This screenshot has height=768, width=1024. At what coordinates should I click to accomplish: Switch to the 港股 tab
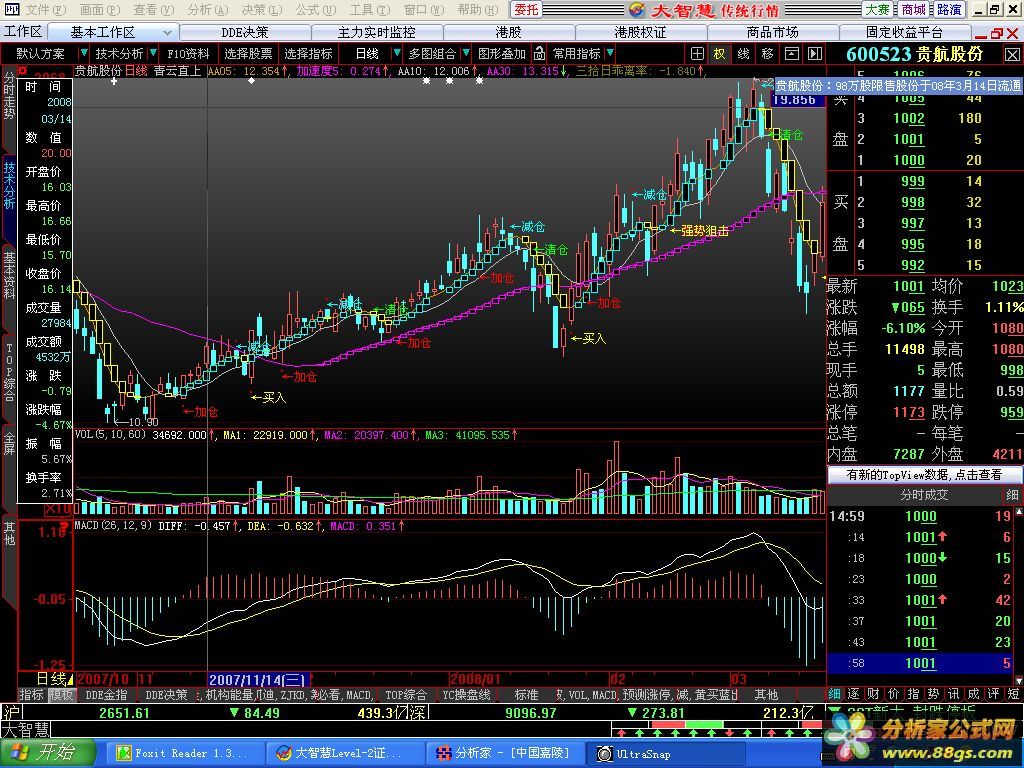[508, 32]
